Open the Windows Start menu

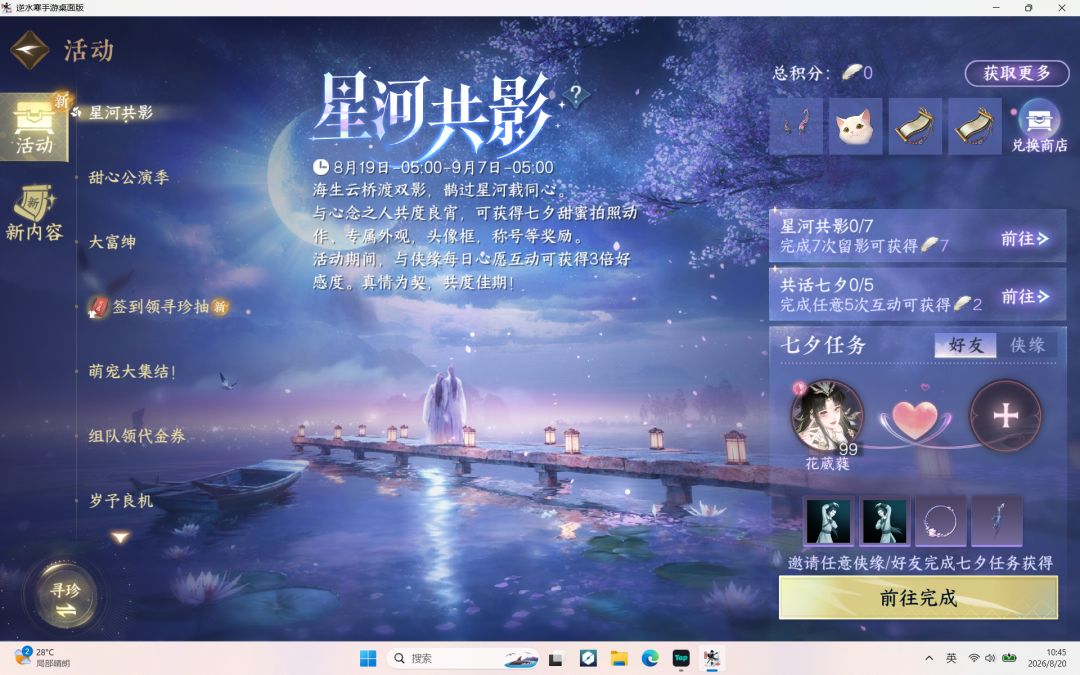pyautogui.click(x=368, y=658)
